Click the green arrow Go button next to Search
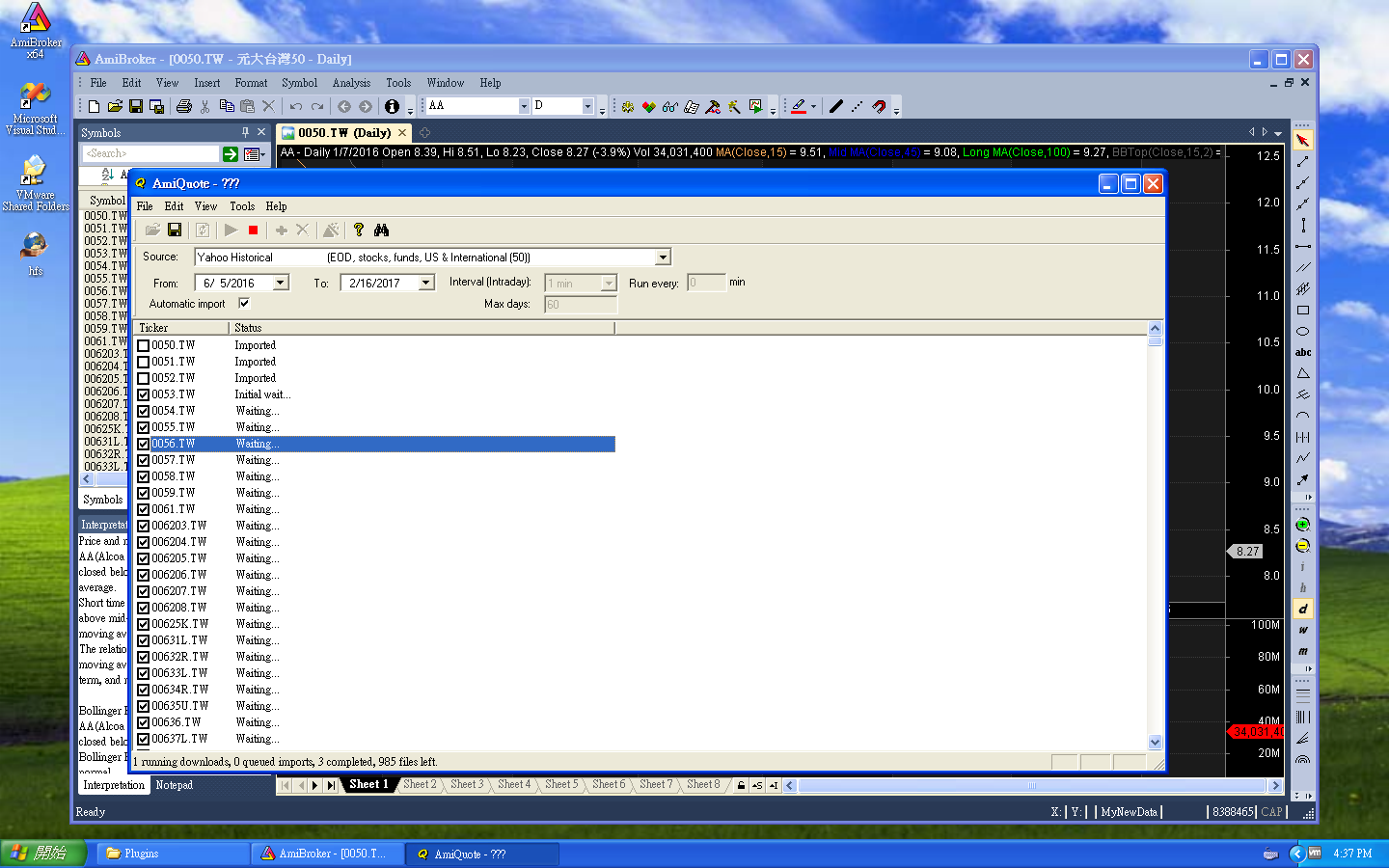Viewport: 1389px width, 868px height. 231,153
